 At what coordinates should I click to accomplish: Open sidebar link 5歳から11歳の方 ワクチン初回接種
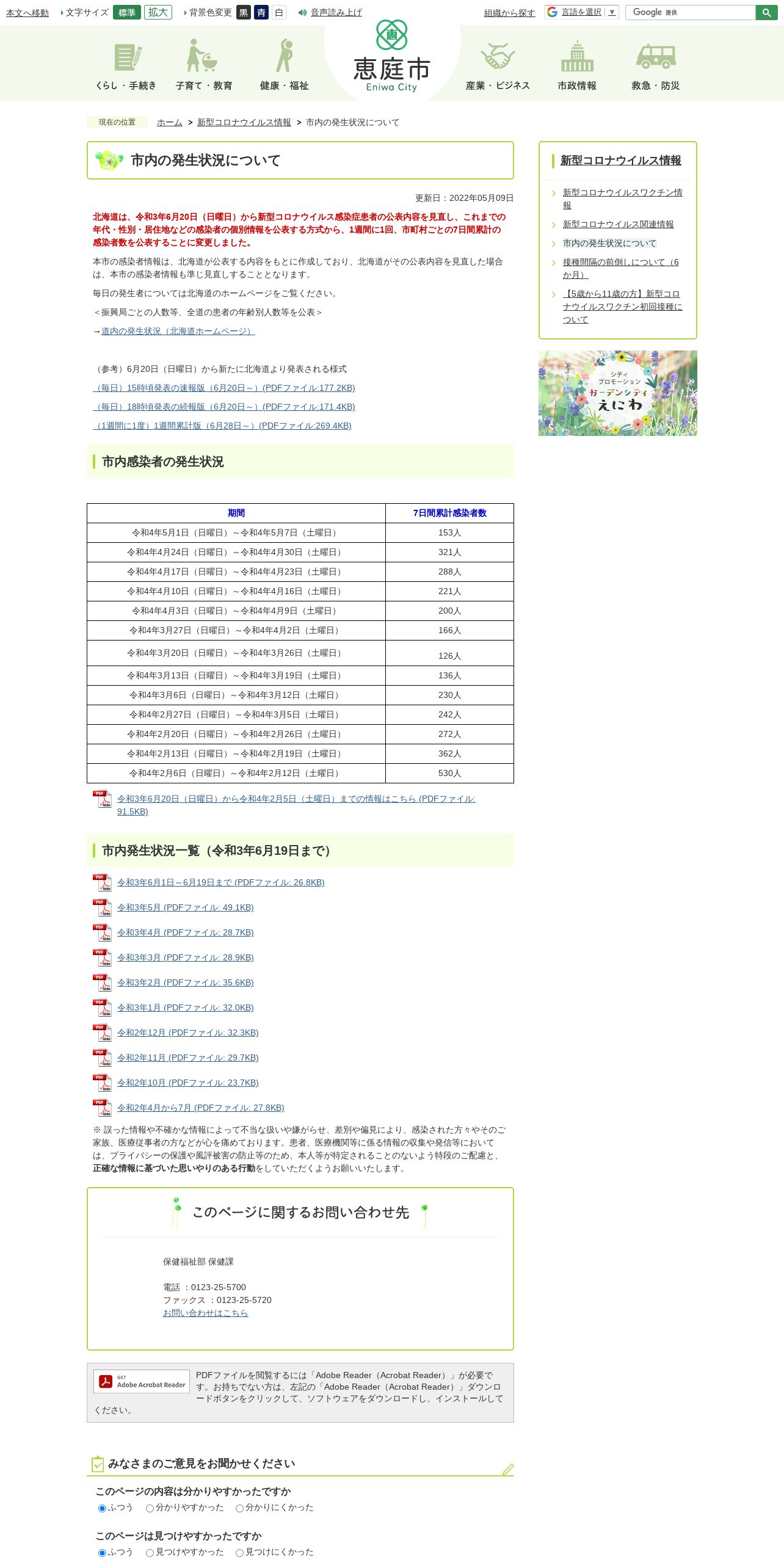point(623,307)
